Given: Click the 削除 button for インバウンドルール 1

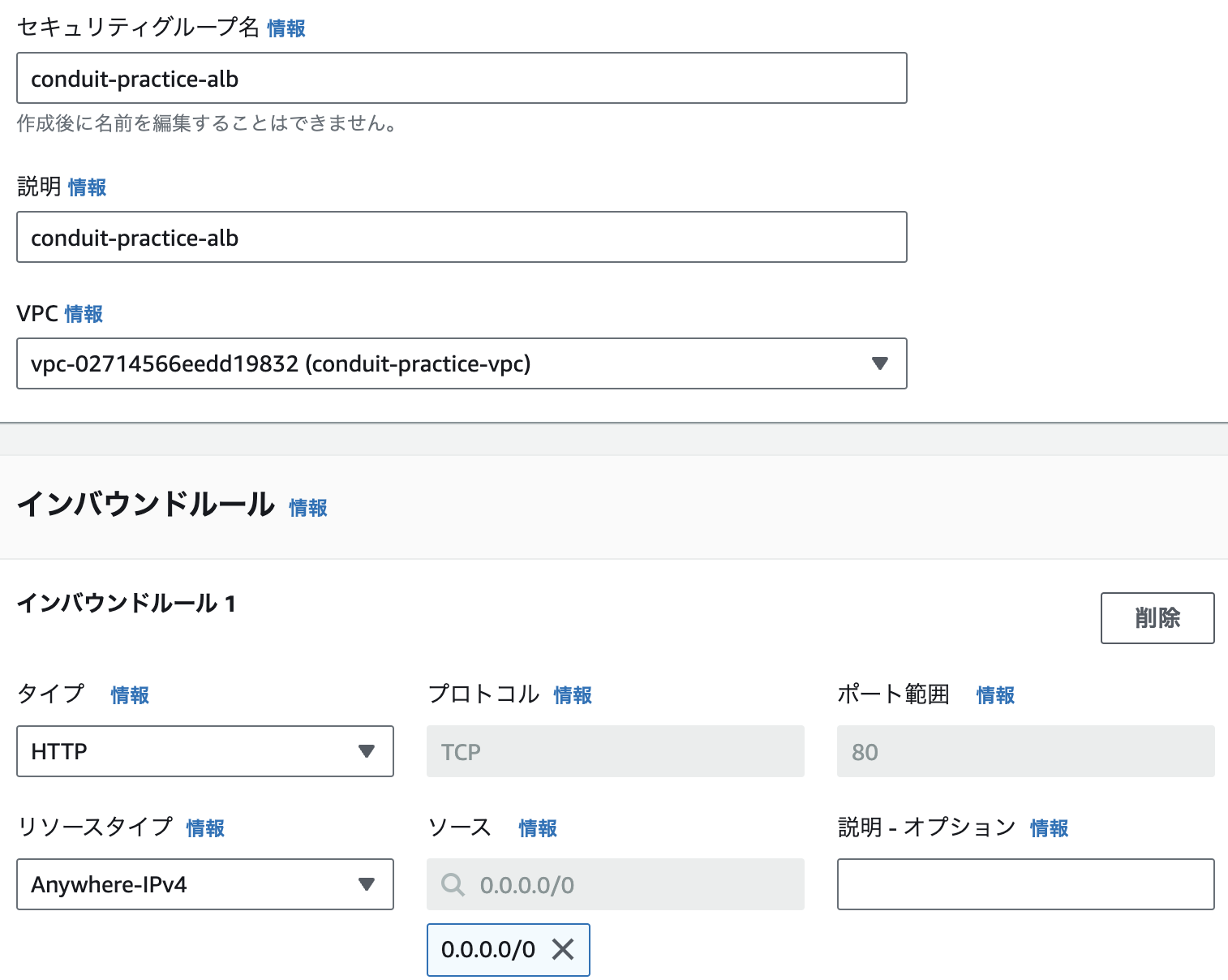Looking at the screenshot, I should tap(1157, 618).
